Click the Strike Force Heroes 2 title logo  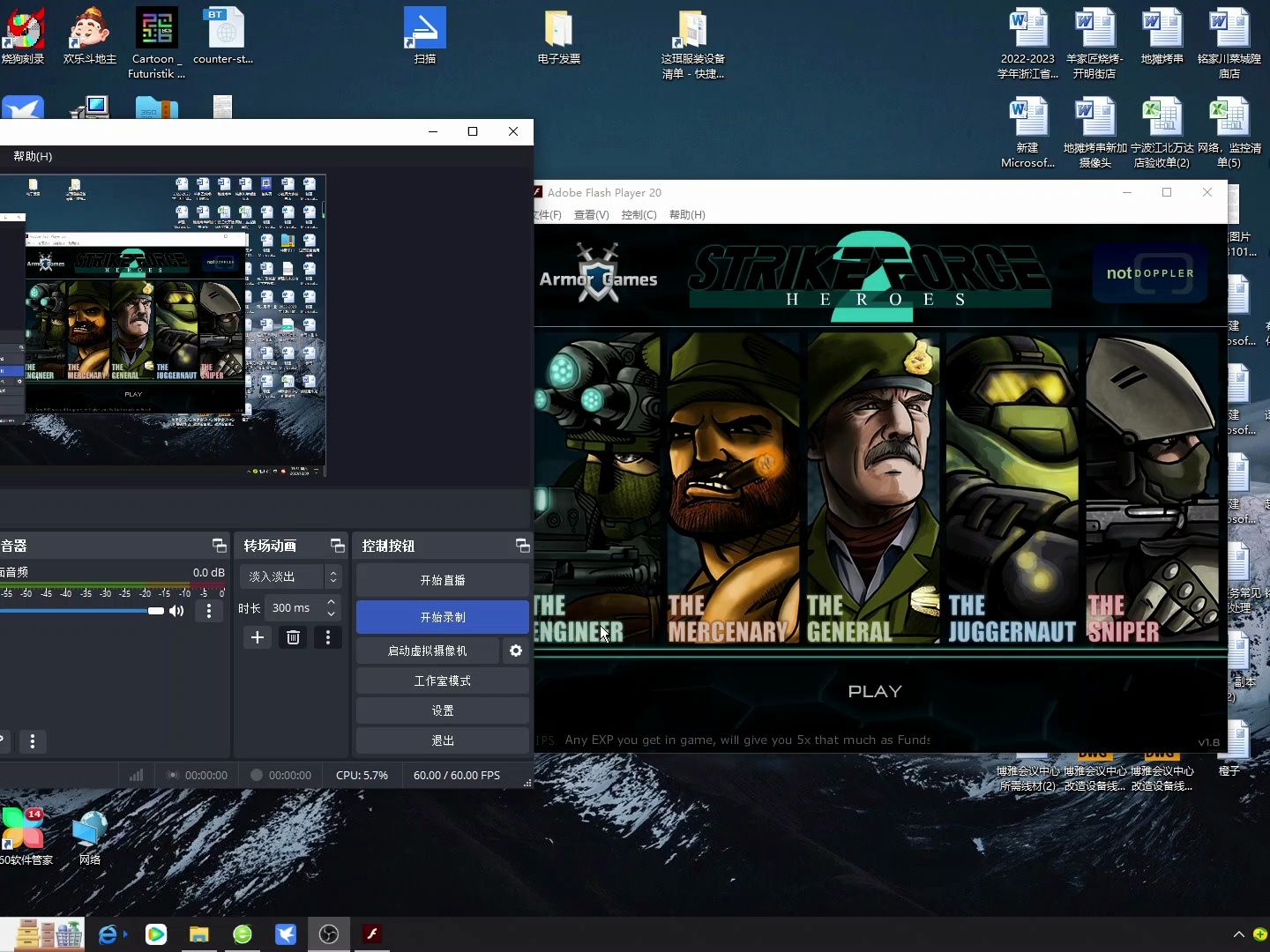(x=870, y=275)
